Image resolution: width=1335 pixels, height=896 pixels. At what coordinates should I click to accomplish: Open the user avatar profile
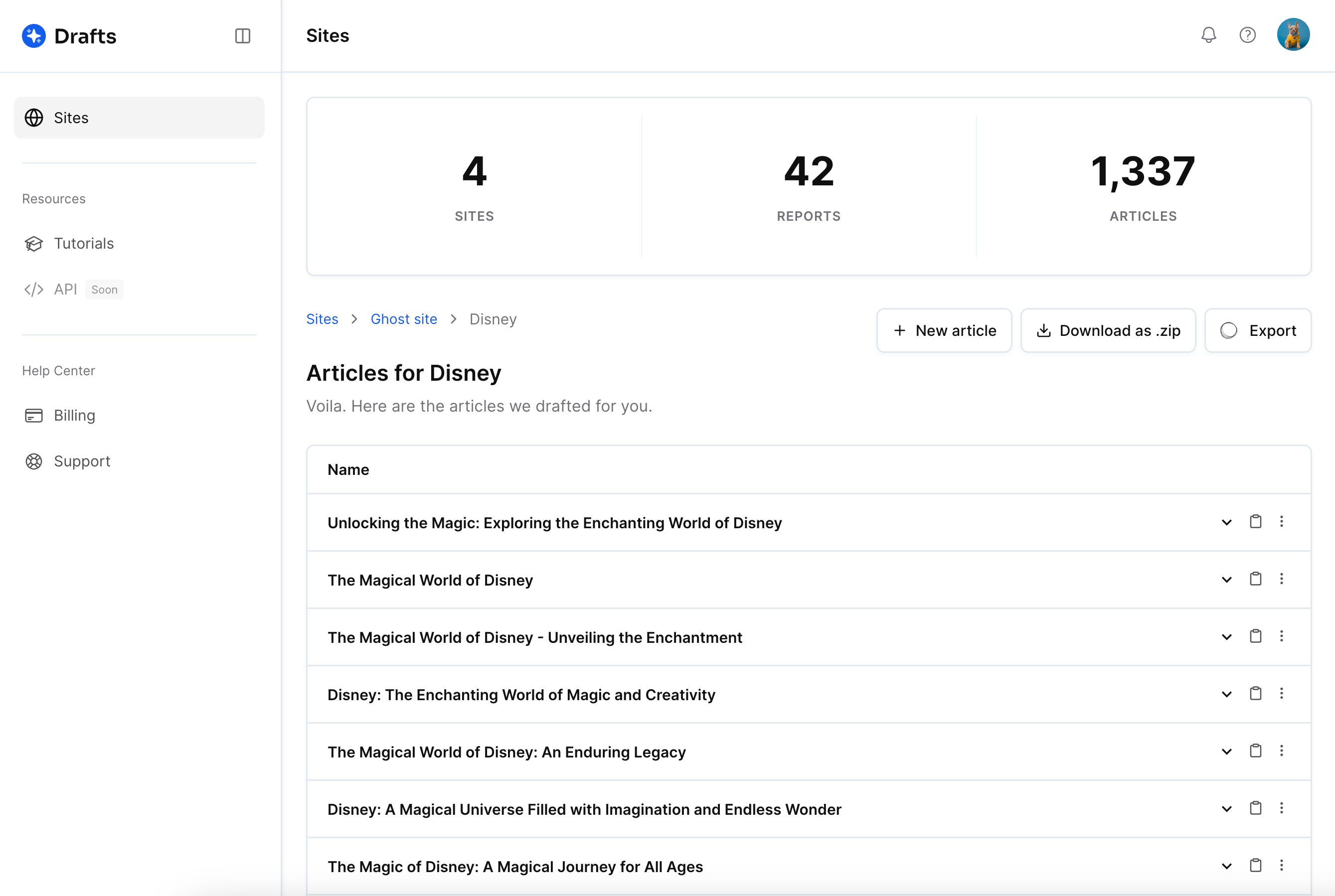1293,34
